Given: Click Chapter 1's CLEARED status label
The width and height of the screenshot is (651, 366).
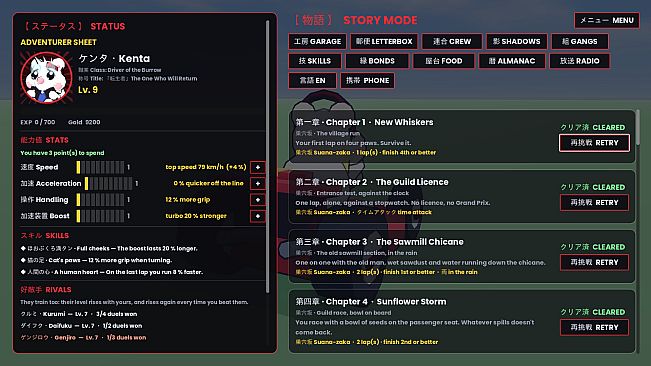Looking at the screenshot, I should pyautogui.click(x=592, y=127).
